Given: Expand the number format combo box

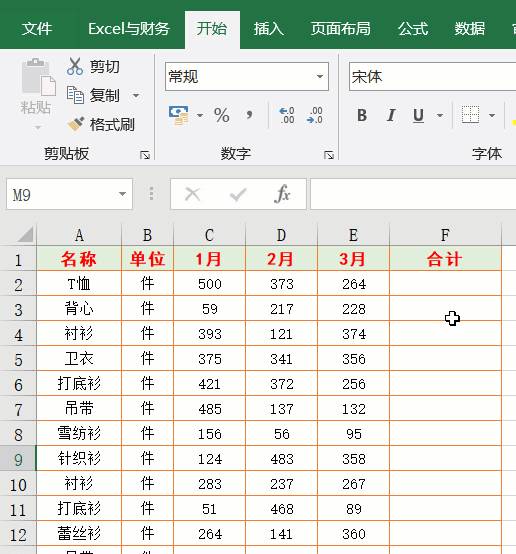Looking at the screenshot, I should click(320, 77).
